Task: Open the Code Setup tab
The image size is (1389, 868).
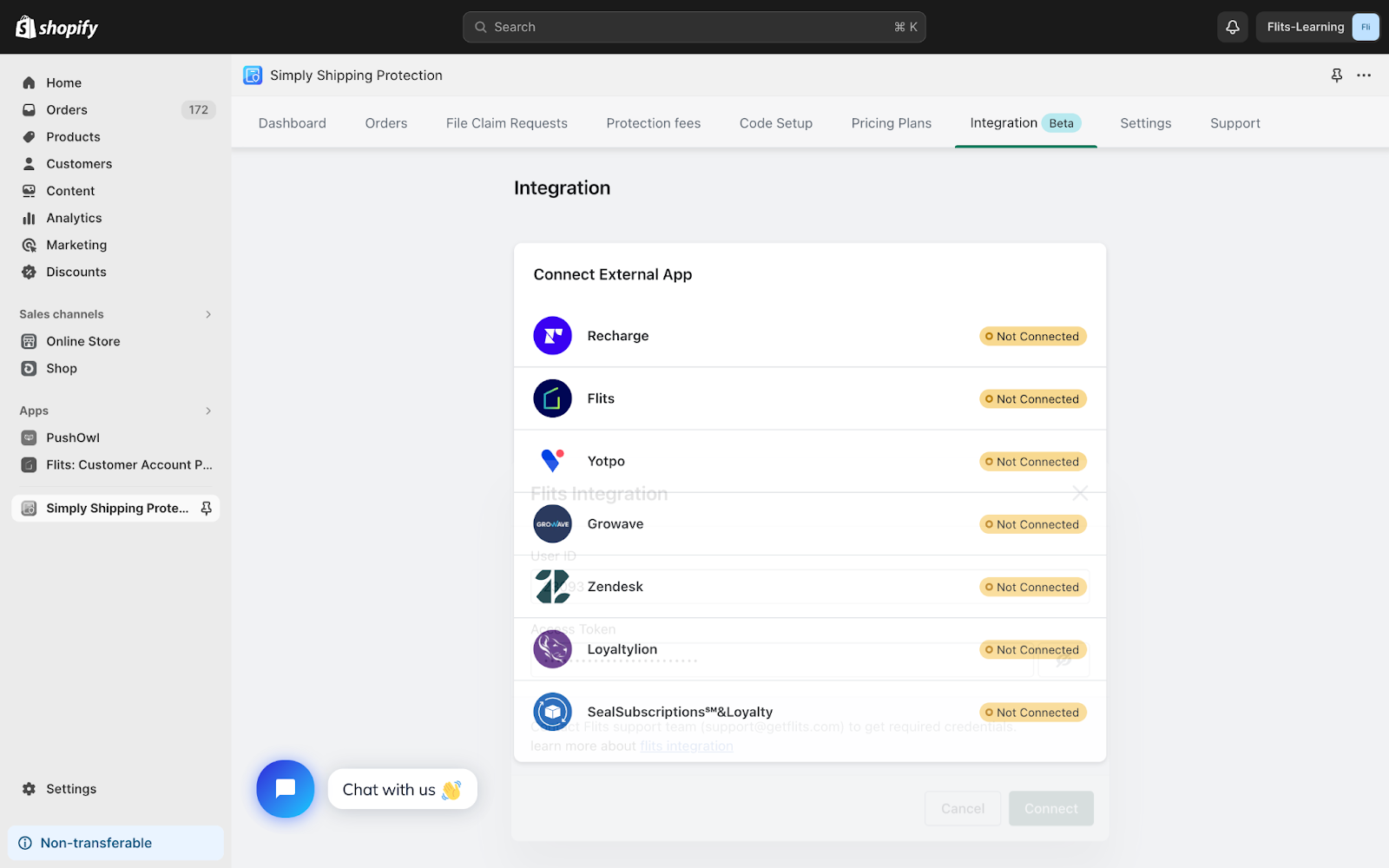Action: (x=776, y=123)
